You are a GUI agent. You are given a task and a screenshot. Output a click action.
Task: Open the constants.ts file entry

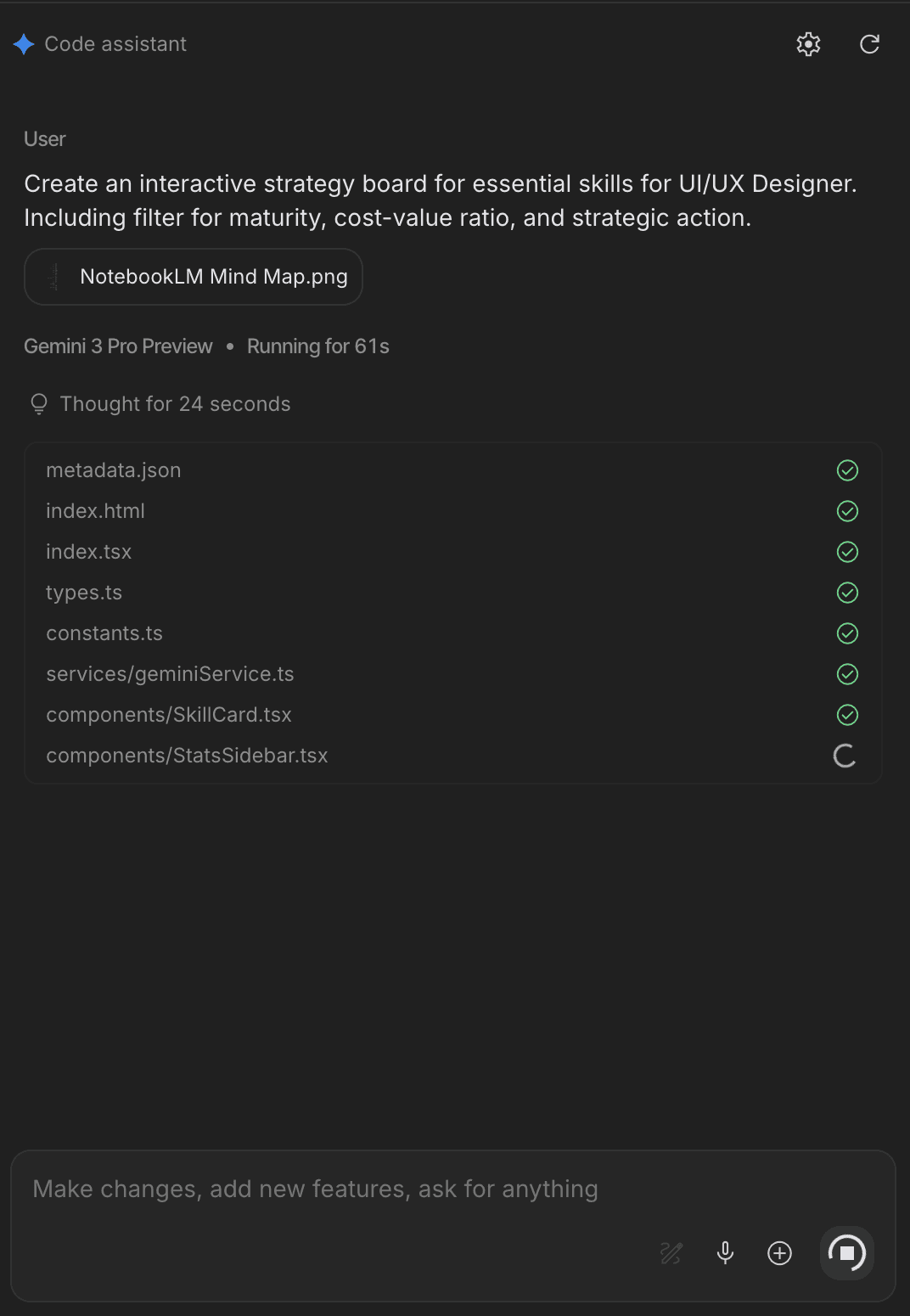pyautogui.click(x=104, y=633)
